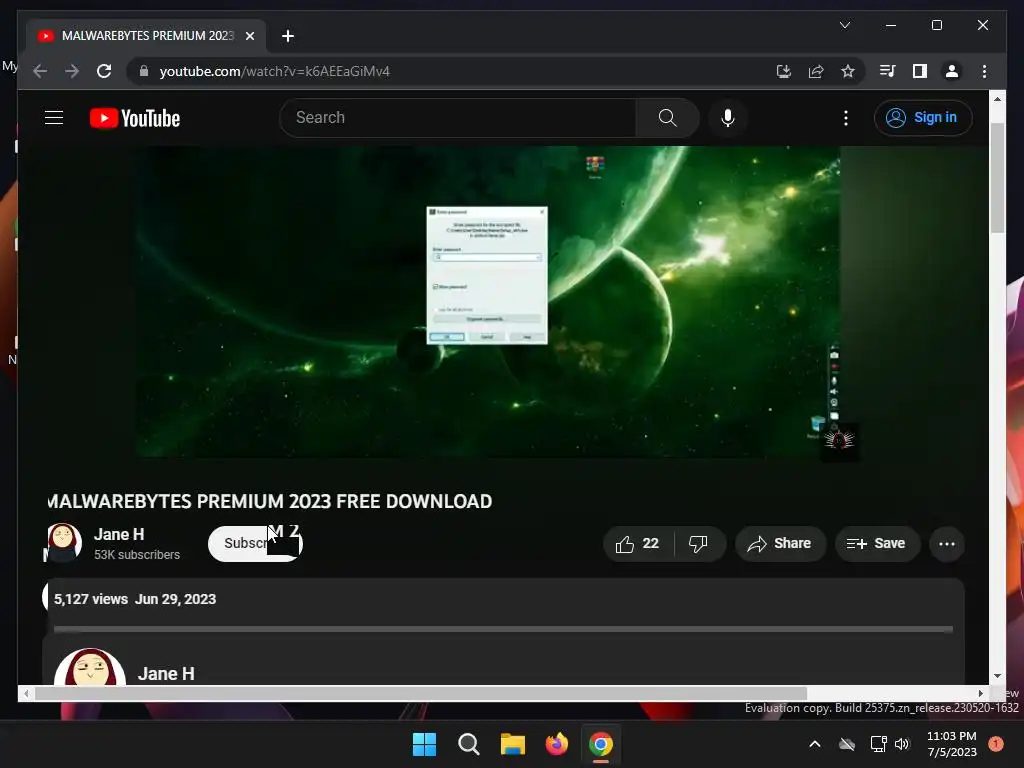
Task: Open network status tray icon
Action: pos(878,744)
